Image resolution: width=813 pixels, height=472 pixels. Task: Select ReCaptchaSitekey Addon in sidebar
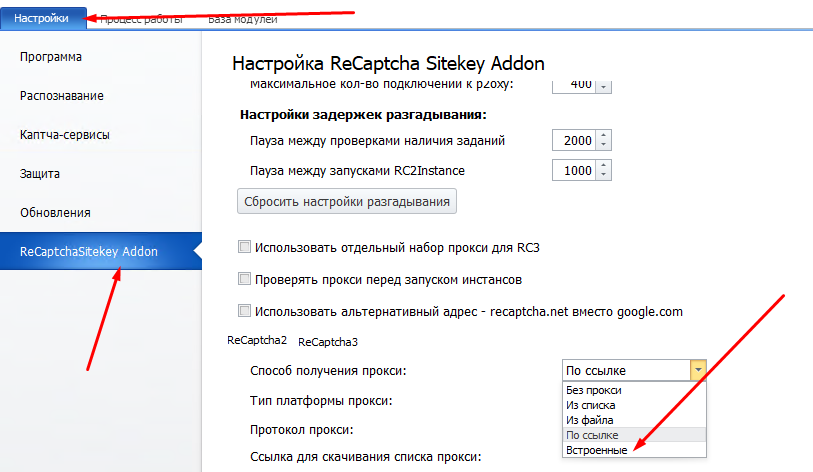click(x=101, y=251)
